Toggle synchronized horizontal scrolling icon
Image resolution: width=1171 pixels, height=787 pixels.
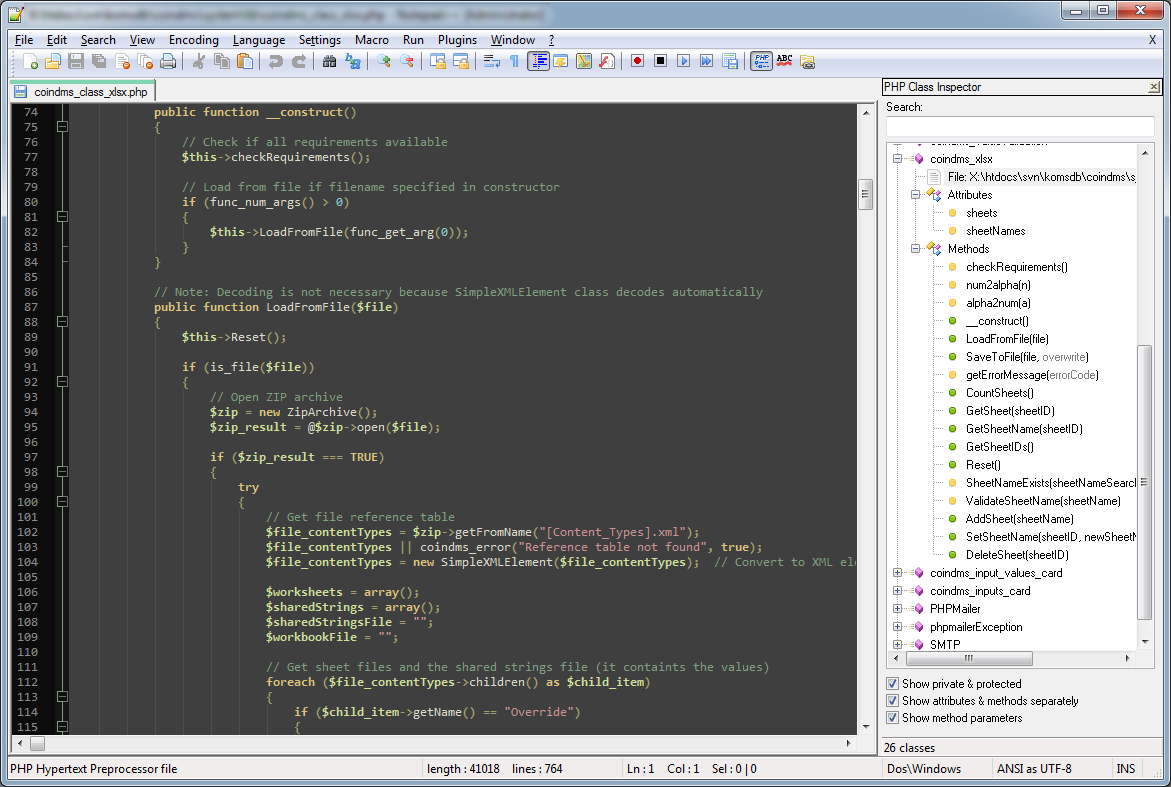coord(461,62)
